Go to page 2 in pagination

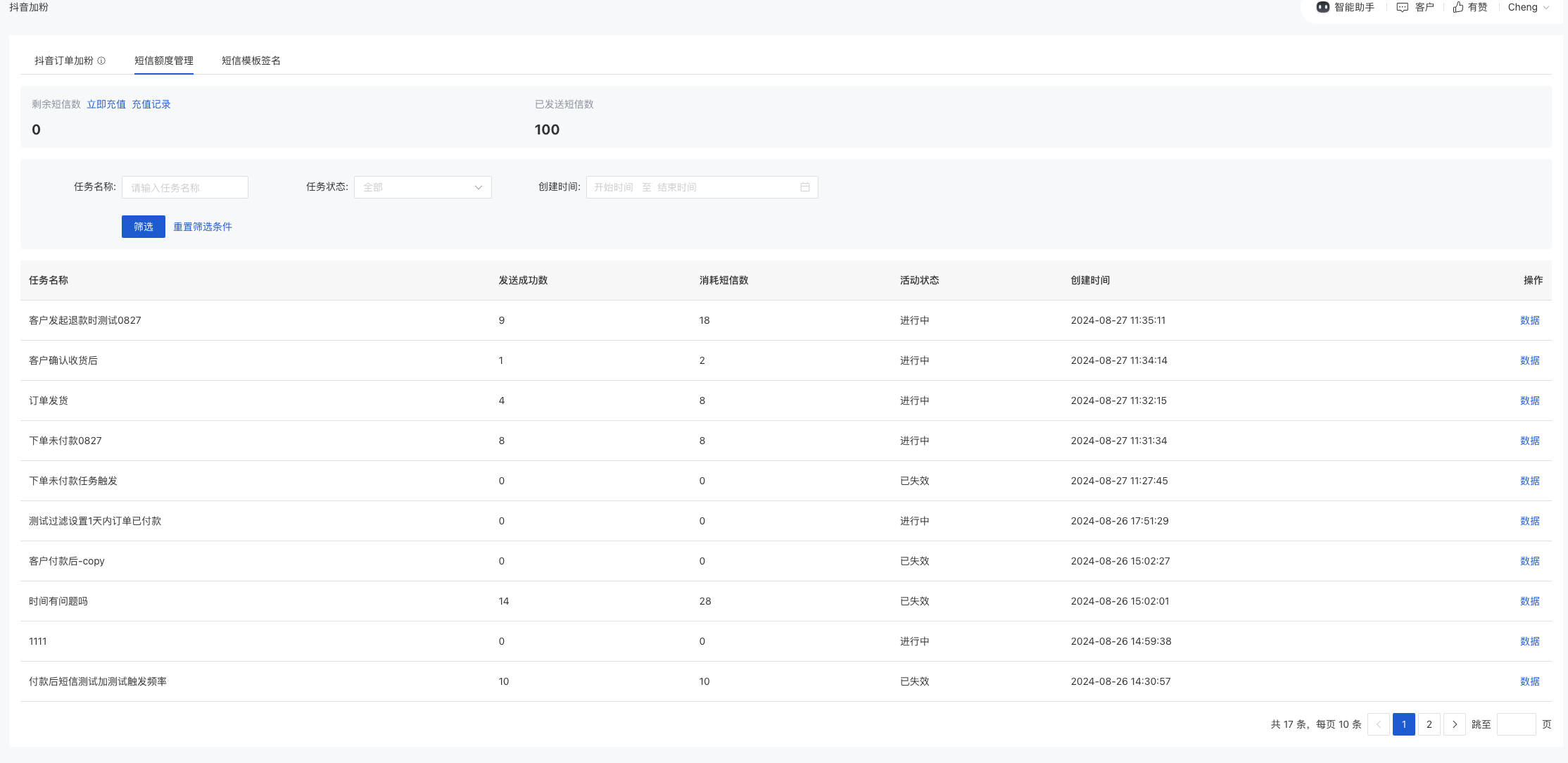pyautogui.click(x=1429, y=724)
